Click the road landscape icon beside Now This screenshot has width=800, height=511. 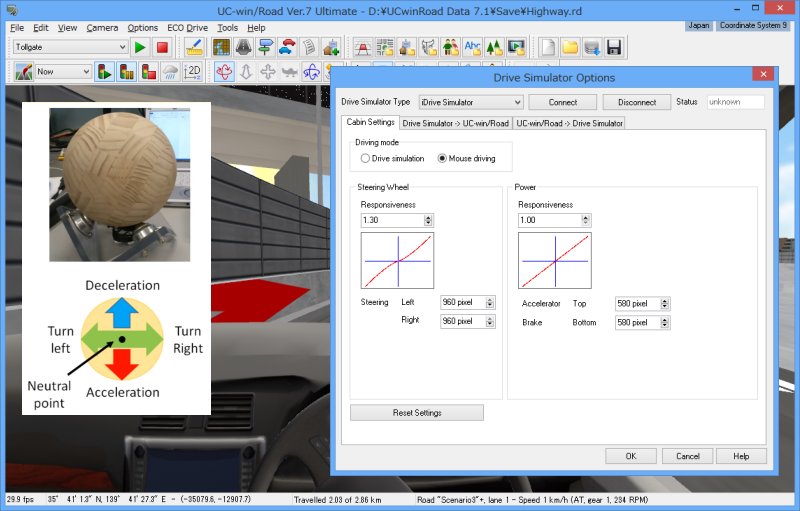click(23, 72)
